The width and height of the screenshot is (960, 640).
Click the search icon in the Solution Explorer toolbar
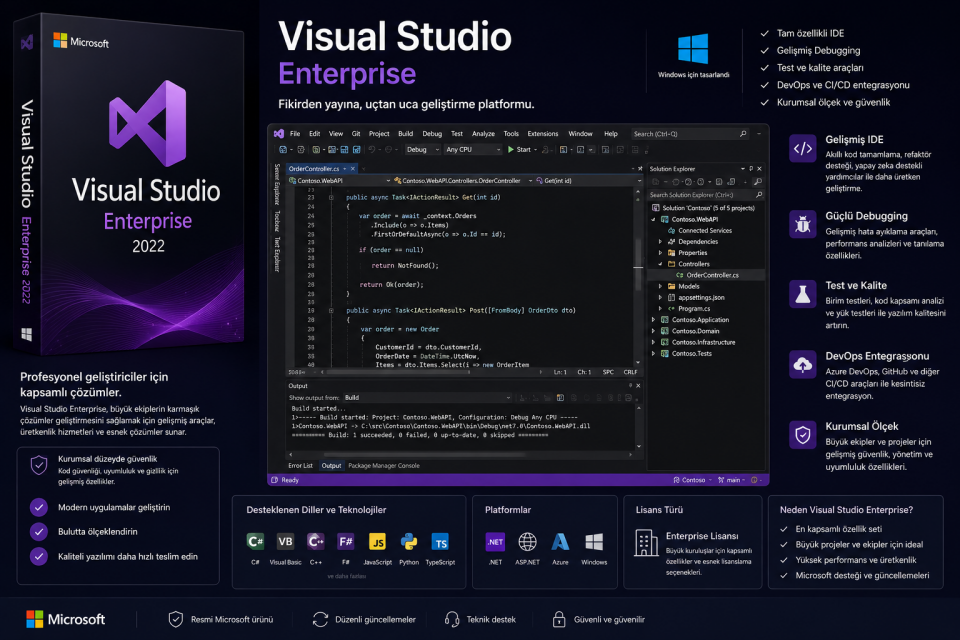[x=757, y=182]
